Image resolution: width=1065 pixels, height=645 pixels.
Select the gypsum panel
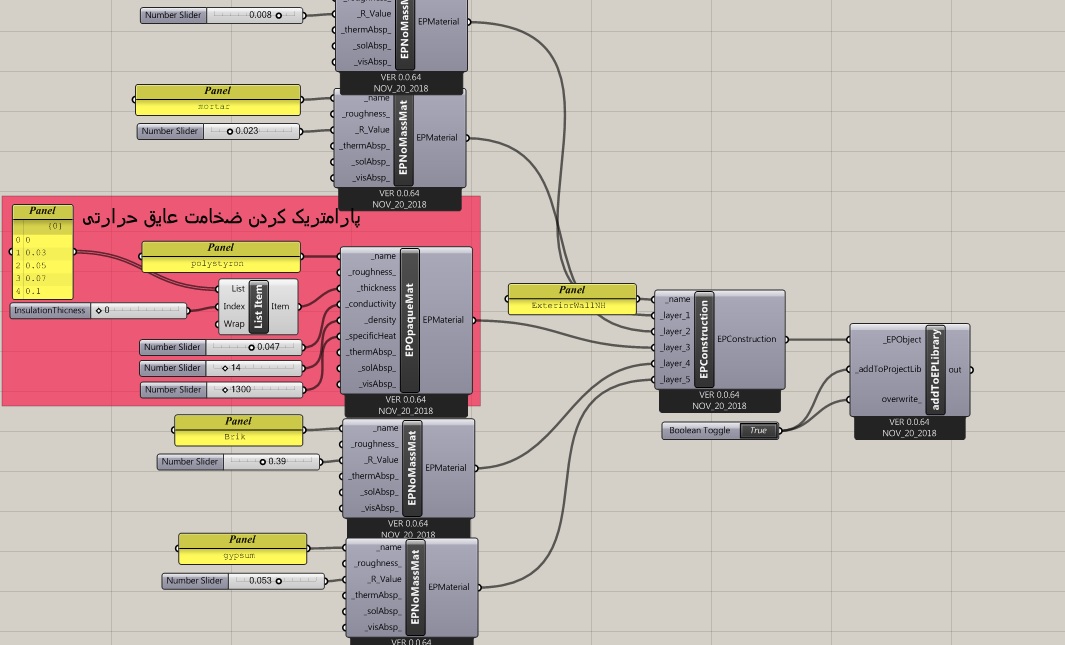point(242,549)
